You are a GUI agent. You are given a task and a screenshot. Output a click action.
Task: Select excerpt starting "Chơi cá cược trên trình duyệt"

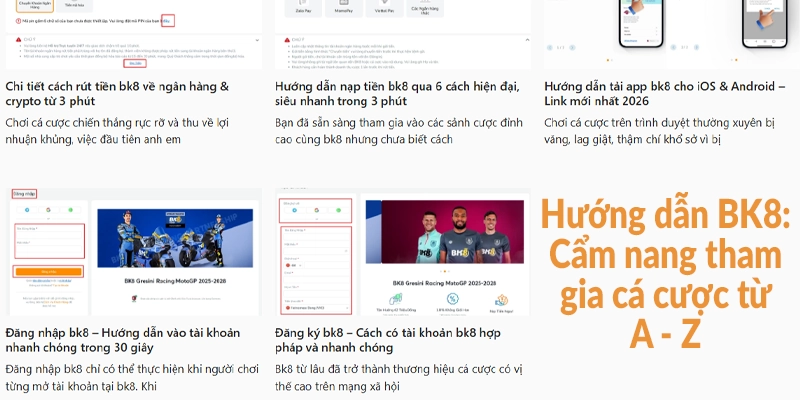pos(660,131)
